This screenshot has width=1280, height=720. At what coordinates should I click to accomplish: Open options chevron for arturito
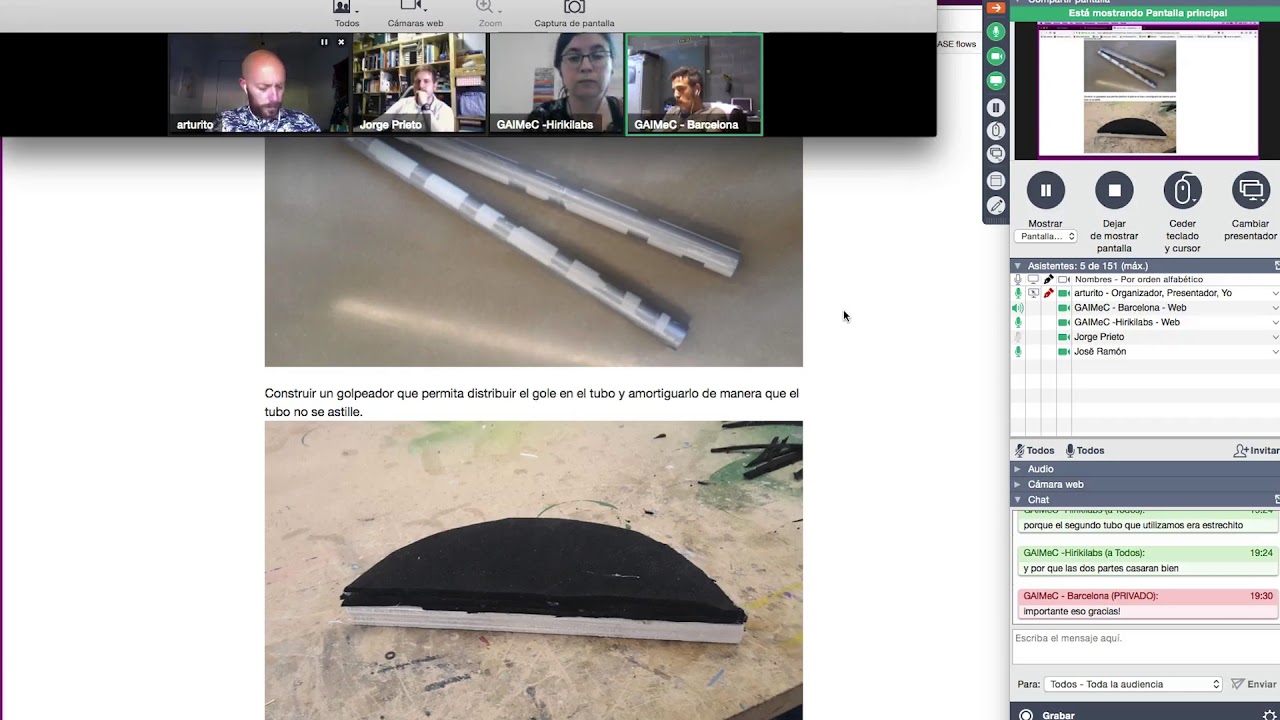pos(1275,293)
